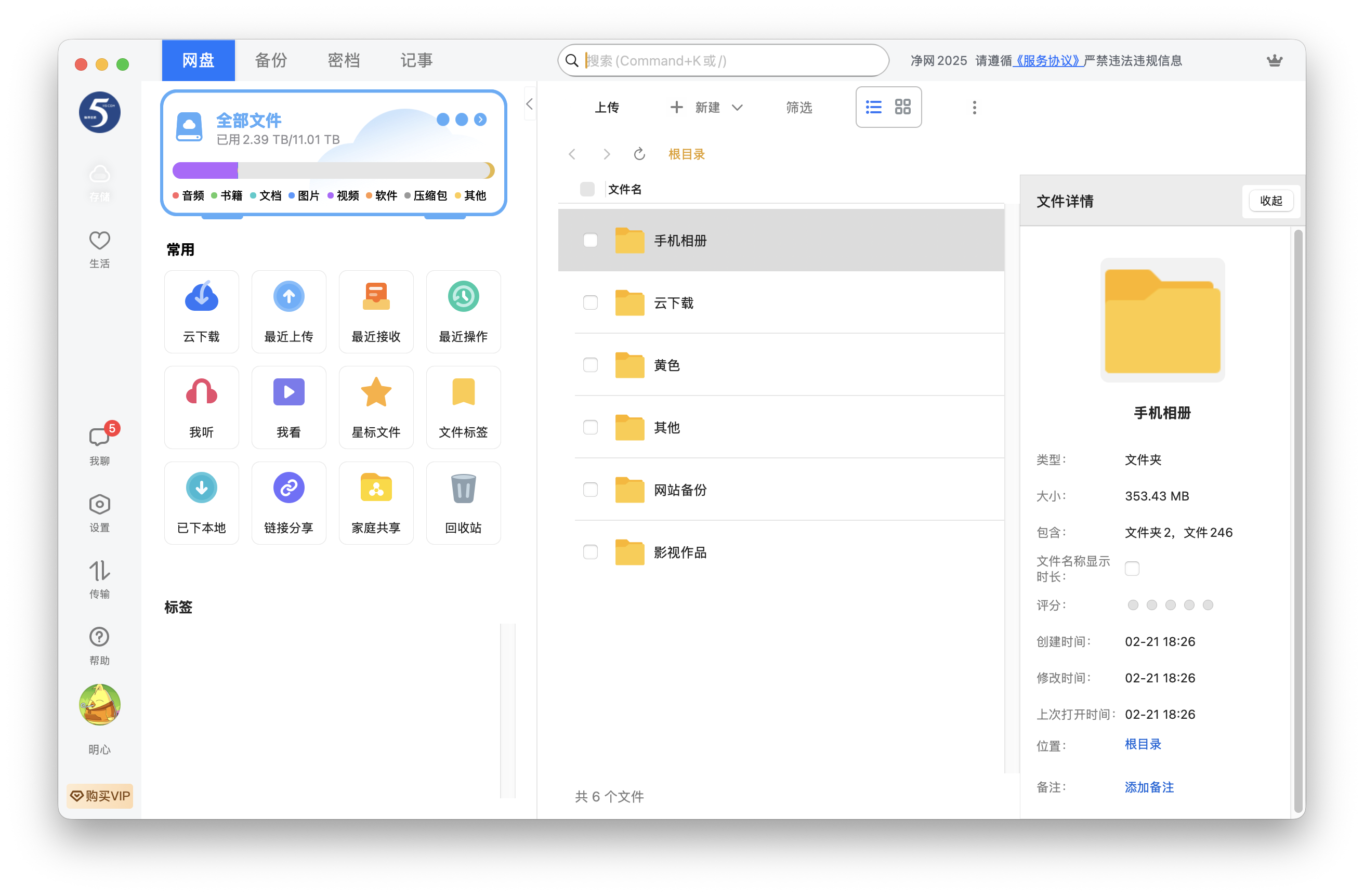Image resolution: width=1364 pixels, height=896 pixels.
Task: Open the 传输 transfers panel
Action: (99, 578)
